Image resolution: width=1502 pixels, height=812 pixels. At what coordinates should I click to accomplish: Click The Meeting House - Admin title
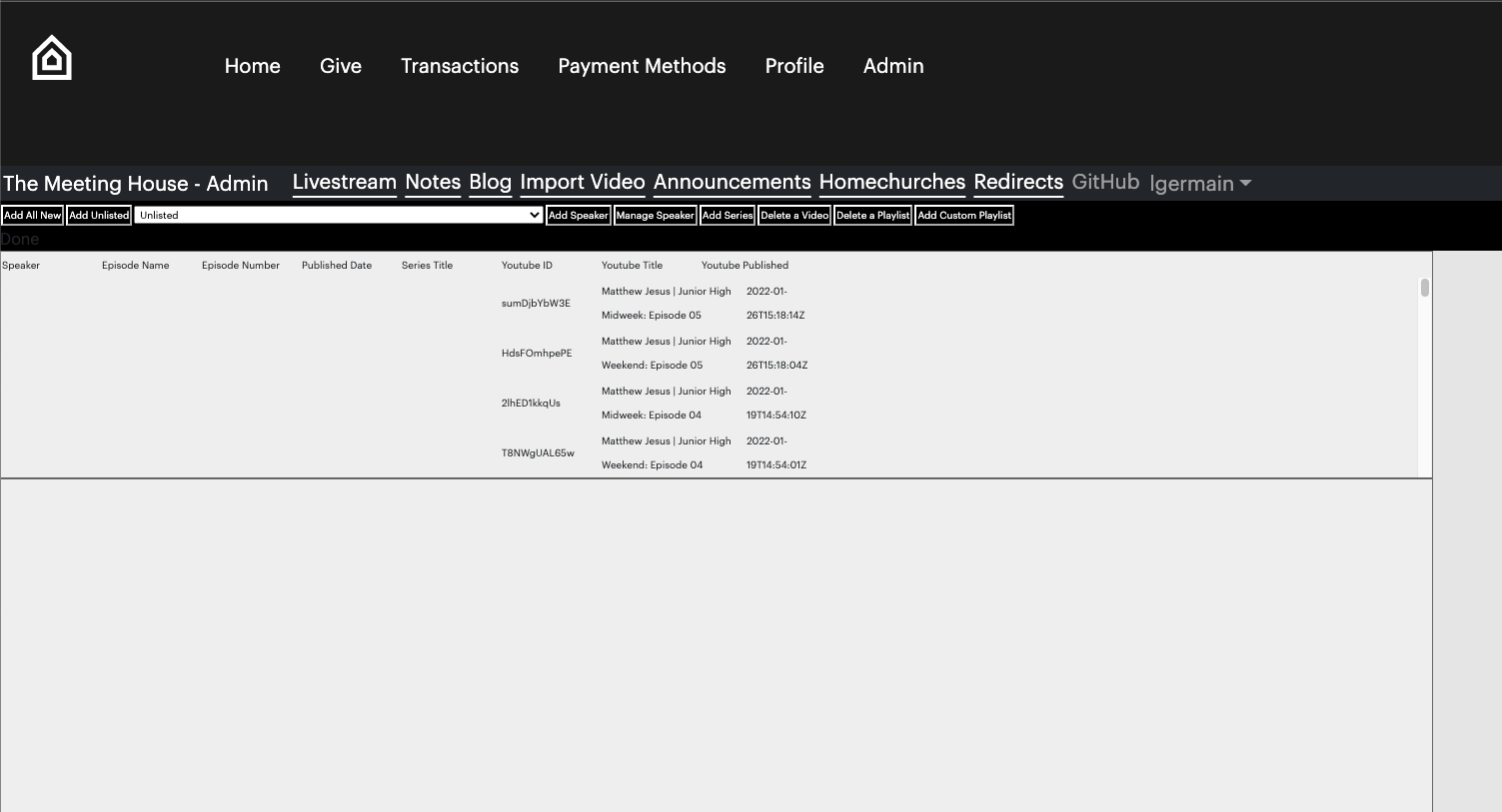tap(136, 184)
